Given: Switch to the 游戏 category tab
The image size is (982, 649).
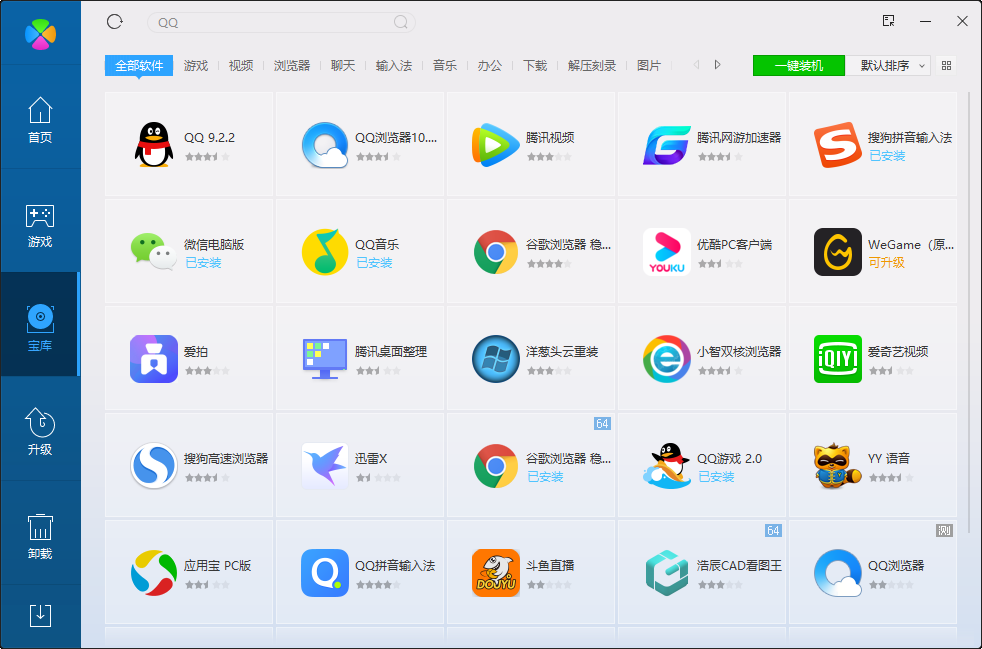Looking at the screenshot, I should [196, 65].
